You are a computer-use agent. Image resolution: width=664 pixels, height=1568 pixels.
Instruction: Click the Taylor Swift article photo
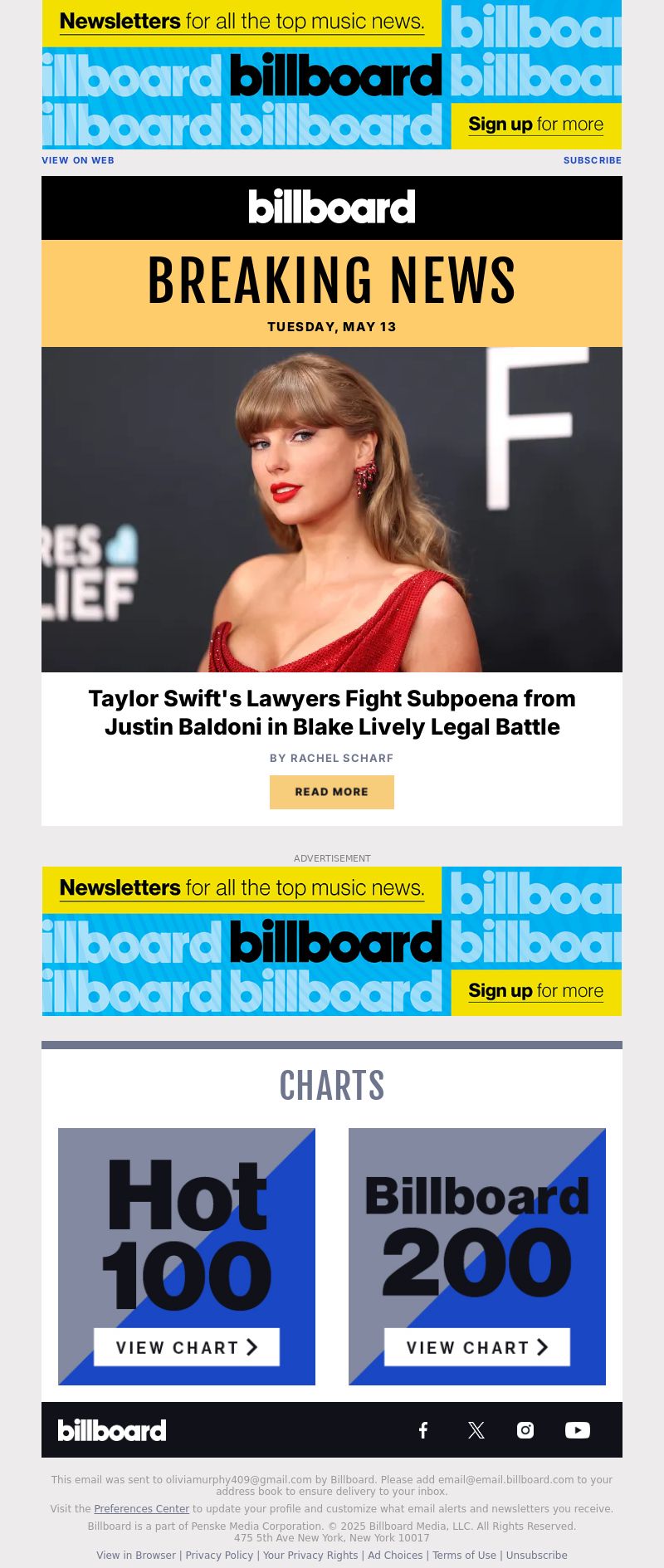332,510
